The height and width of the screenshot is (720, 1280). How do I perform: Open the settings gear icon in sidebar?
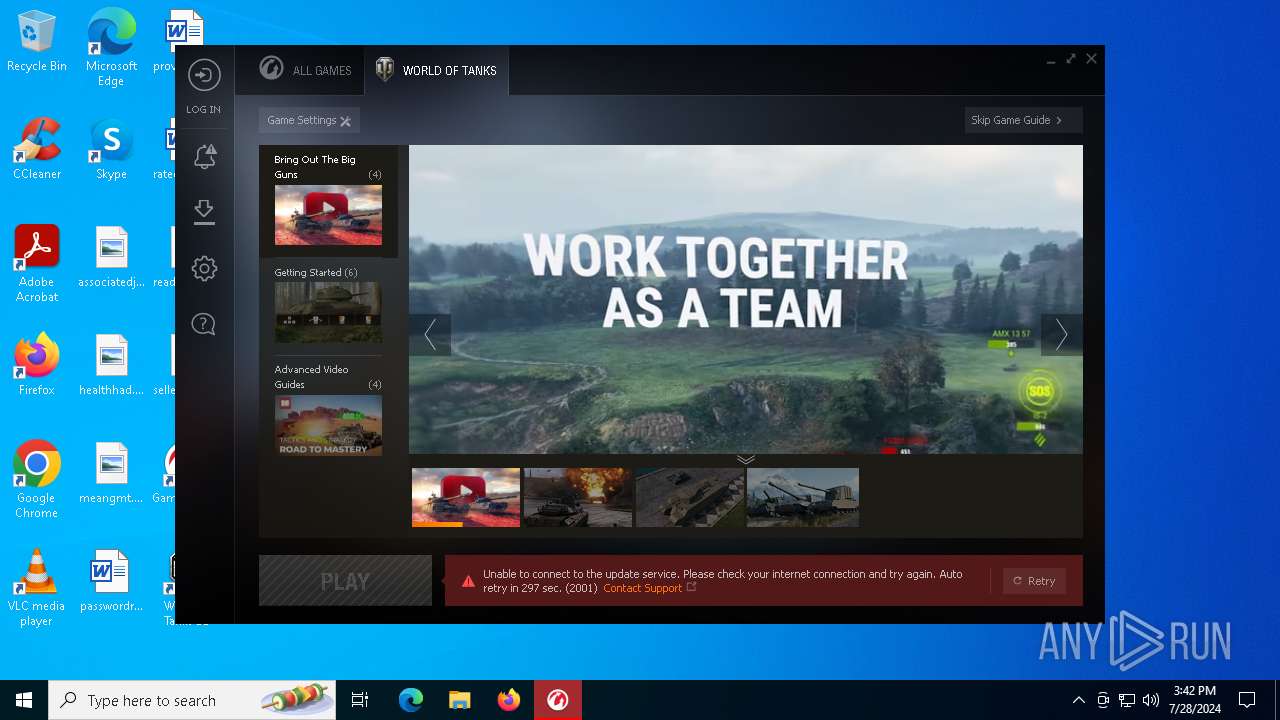coord(204,268)
